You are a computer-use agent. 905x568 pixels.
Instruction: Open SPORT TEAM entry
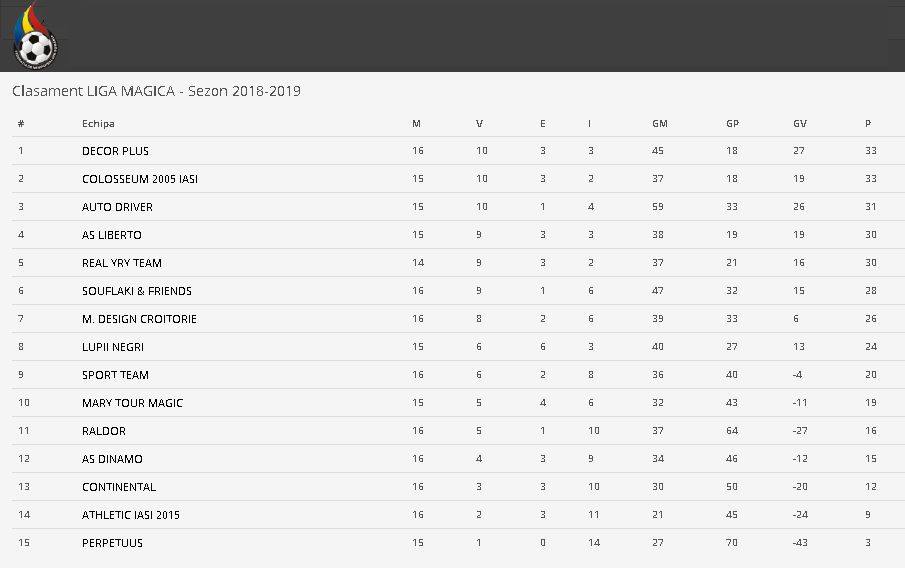(x=115, y=375)
